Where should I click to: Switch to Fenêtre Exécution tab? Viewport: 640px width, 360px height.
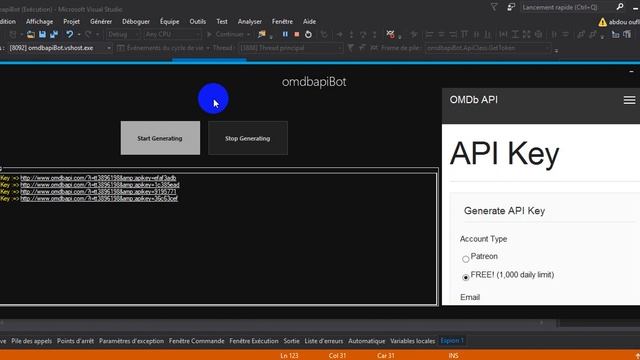tap(253, 341)
